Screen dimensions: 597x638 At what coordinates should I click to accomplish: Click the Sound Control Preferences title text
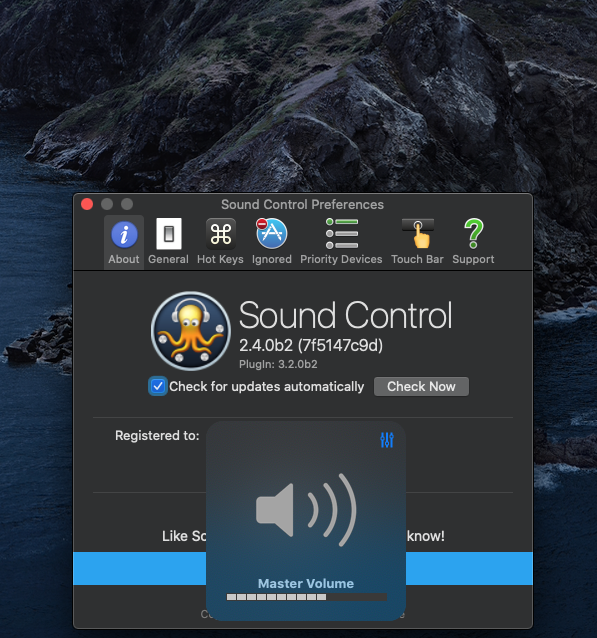click(x=302, y=204)
